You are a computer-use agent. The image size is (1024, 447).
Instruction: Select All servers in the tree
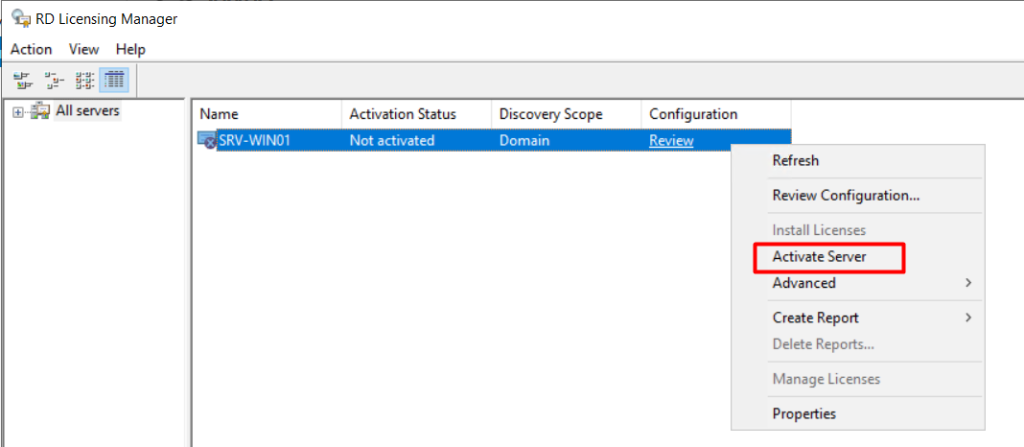87,111
